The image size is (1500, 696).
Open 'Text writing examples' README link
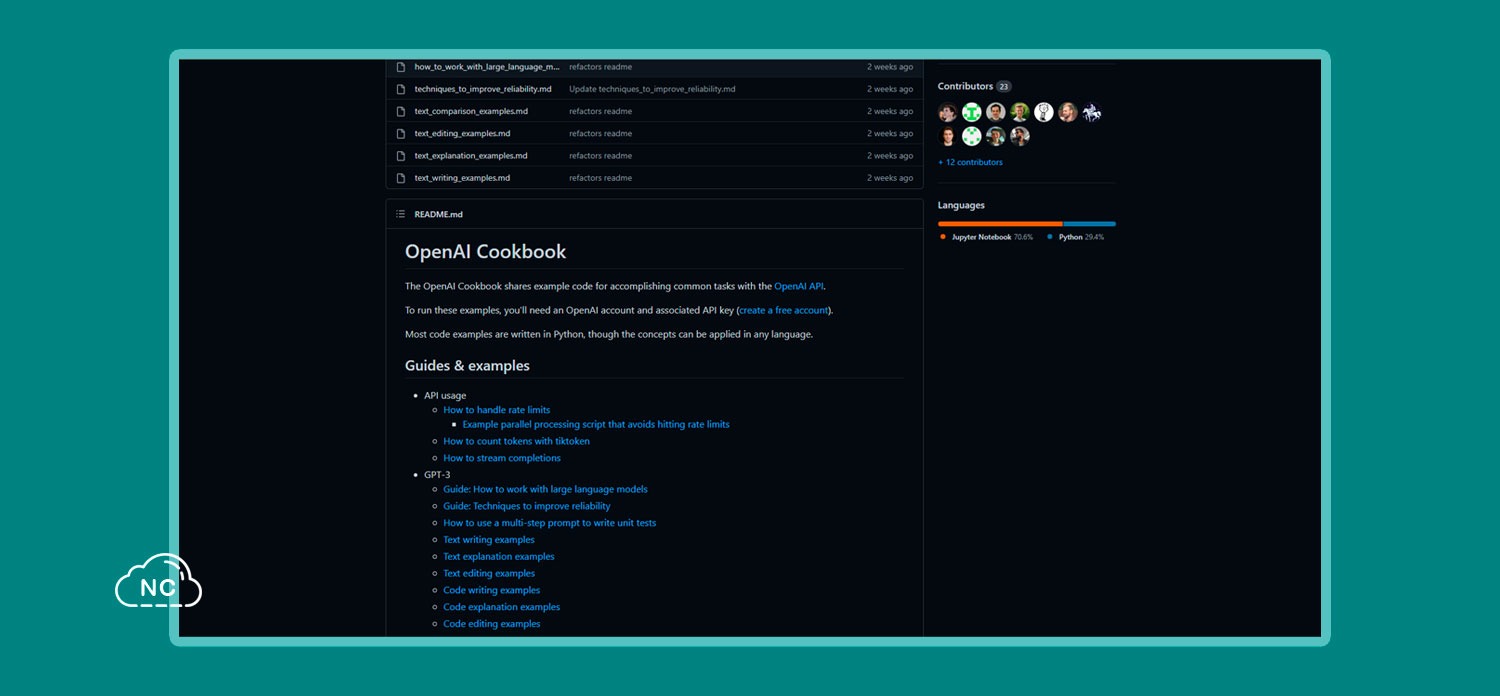[489, 540]
